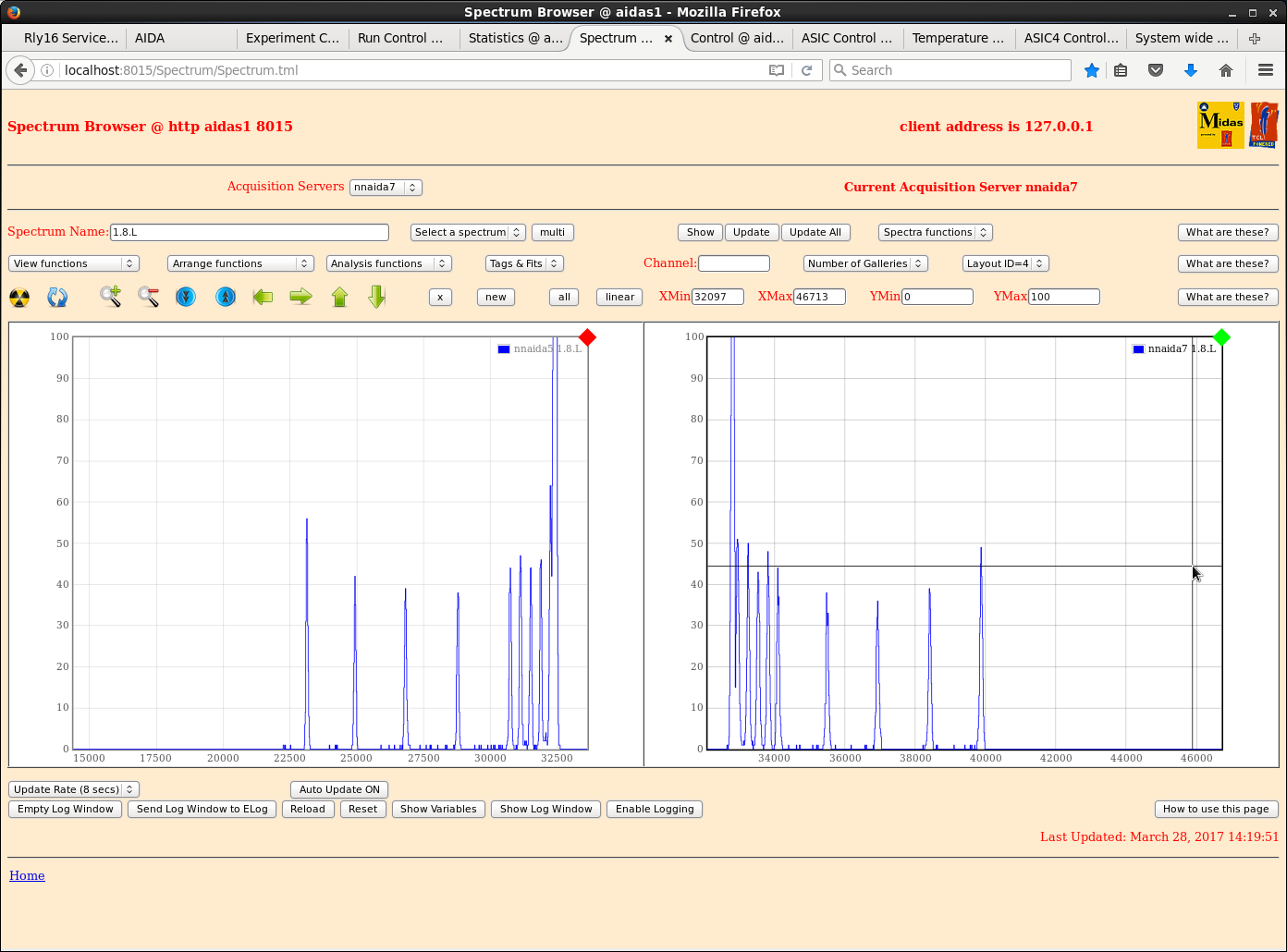Shift spectrum left with green left arrow
Screen dimensions: 1287x952
pos(263,297)
